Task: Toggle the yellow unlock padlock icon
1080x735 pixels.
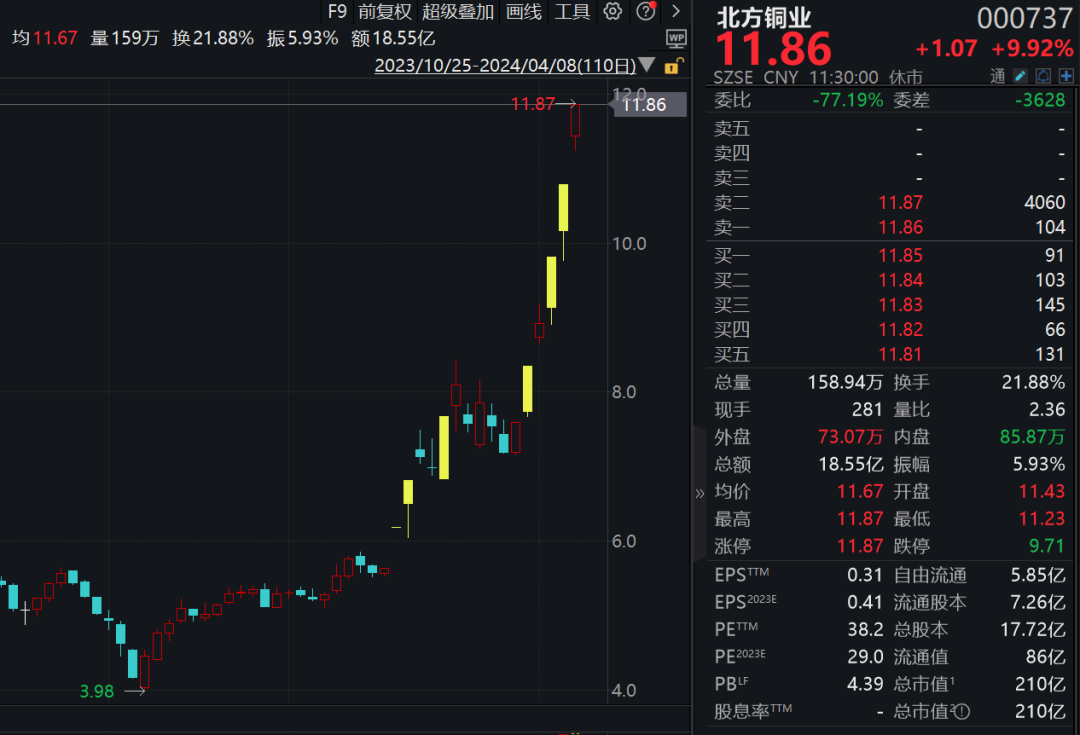Action: pyautogui.click(x=673, y=66)
